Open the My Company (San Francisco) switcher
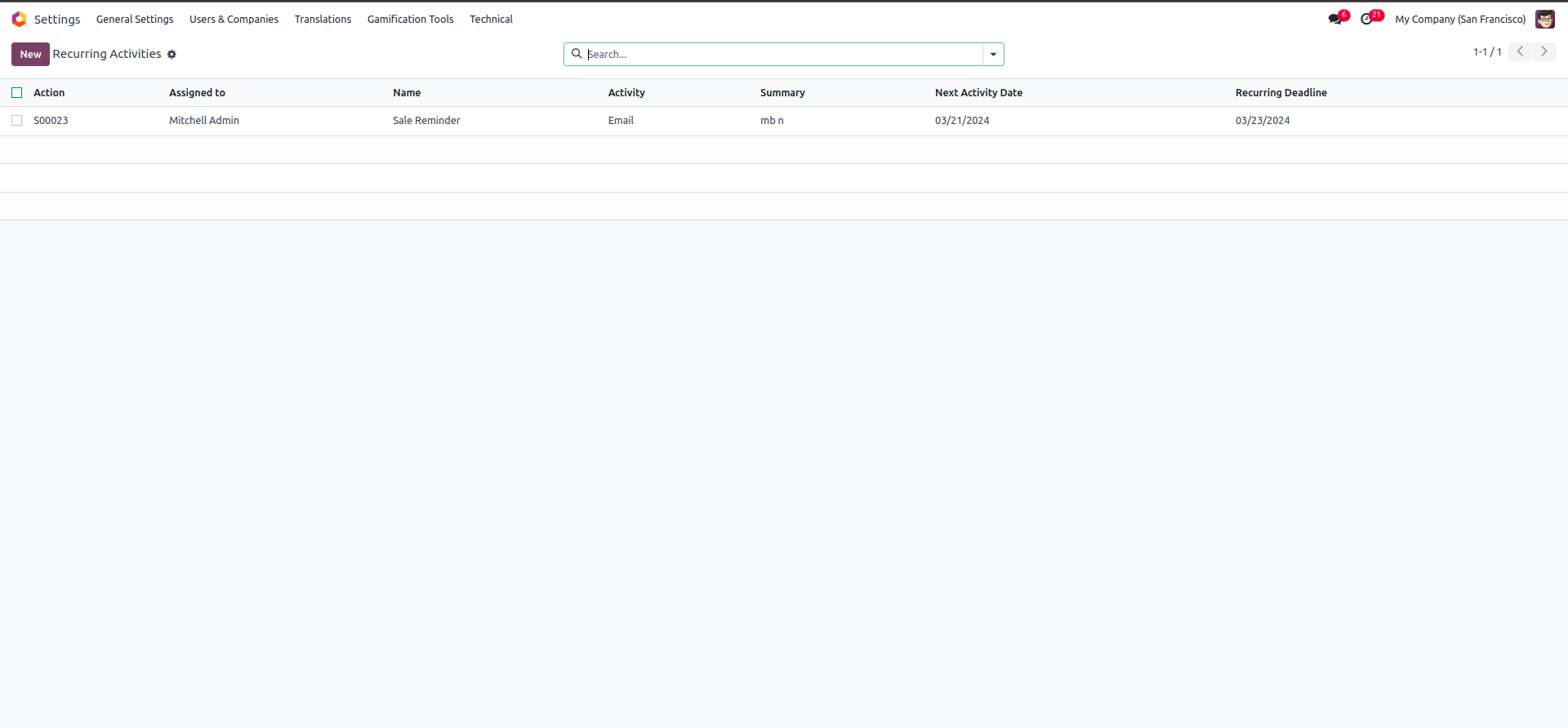 click(x=1460, y=19)
